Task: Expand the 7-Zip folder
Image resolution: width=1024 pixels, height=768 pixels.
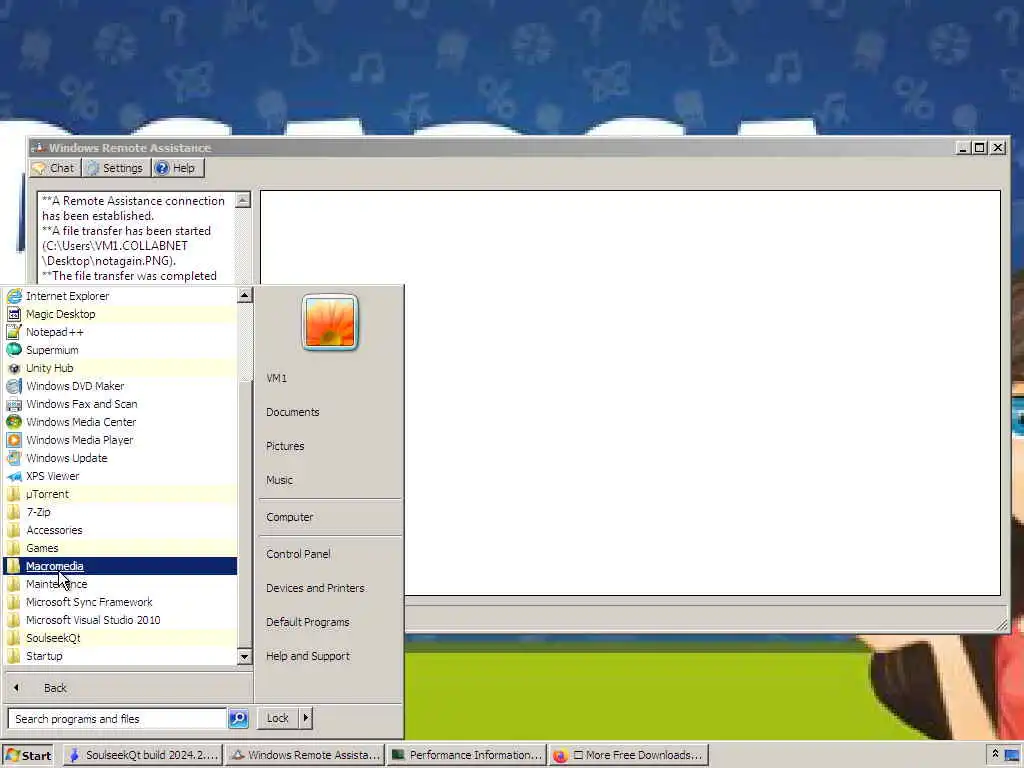Action: point(121,512)
